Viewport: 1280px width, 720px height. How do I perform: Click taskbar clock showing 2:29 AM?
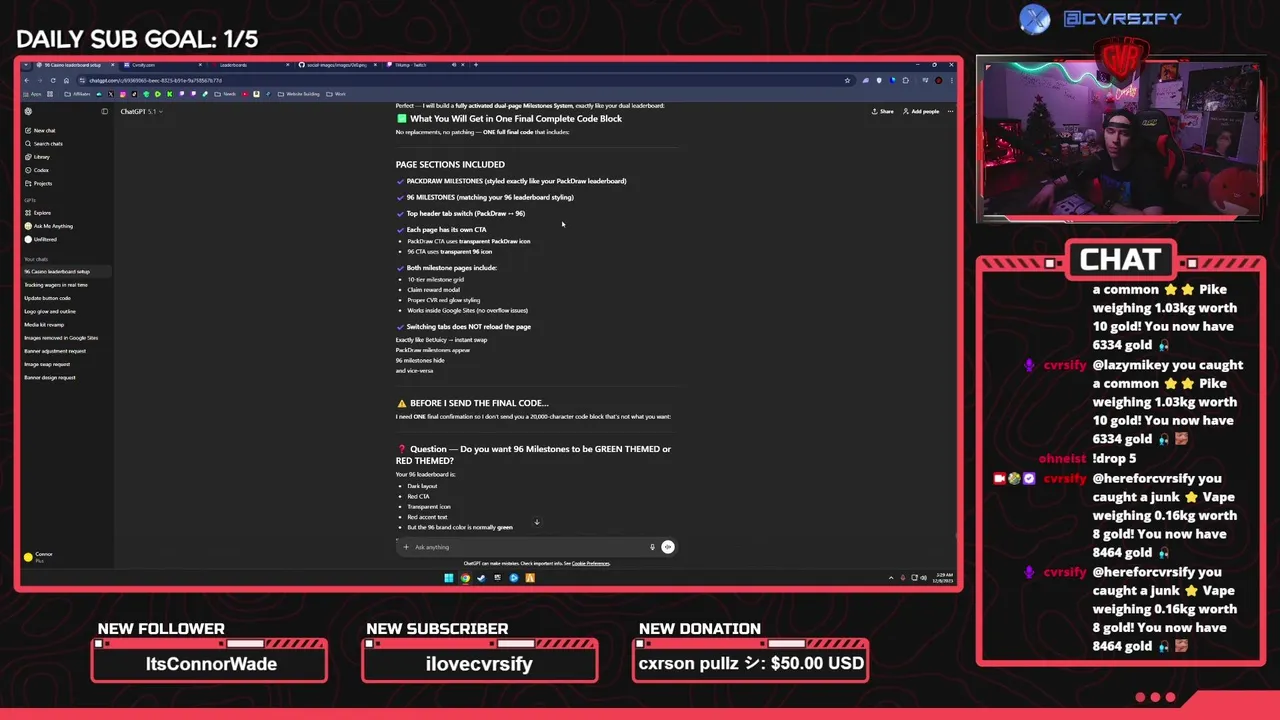(941, 577)
